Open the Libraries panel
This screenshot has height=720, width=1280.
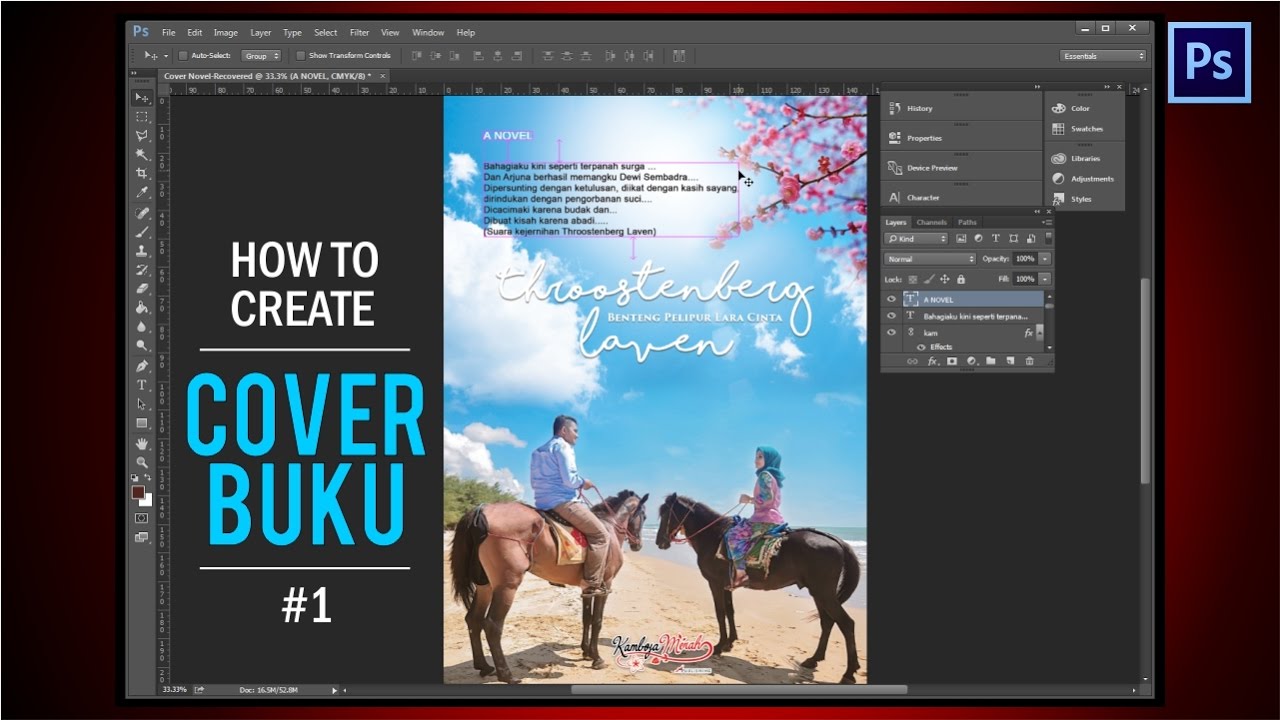click(1075, 158)
